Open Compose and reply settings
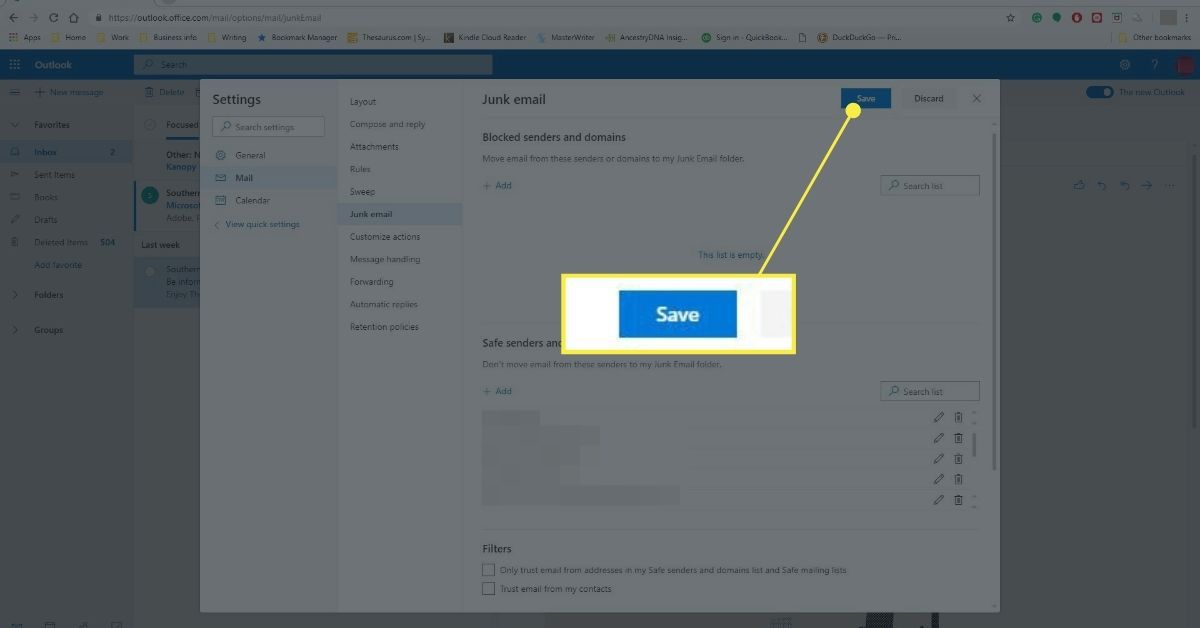The image size is (1200, 628). pos(387,124)
